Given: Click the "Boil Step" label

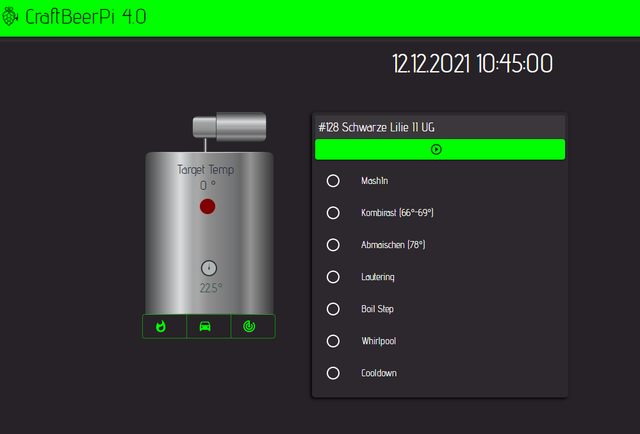Looking at the screenshot, I should (377, 309).
